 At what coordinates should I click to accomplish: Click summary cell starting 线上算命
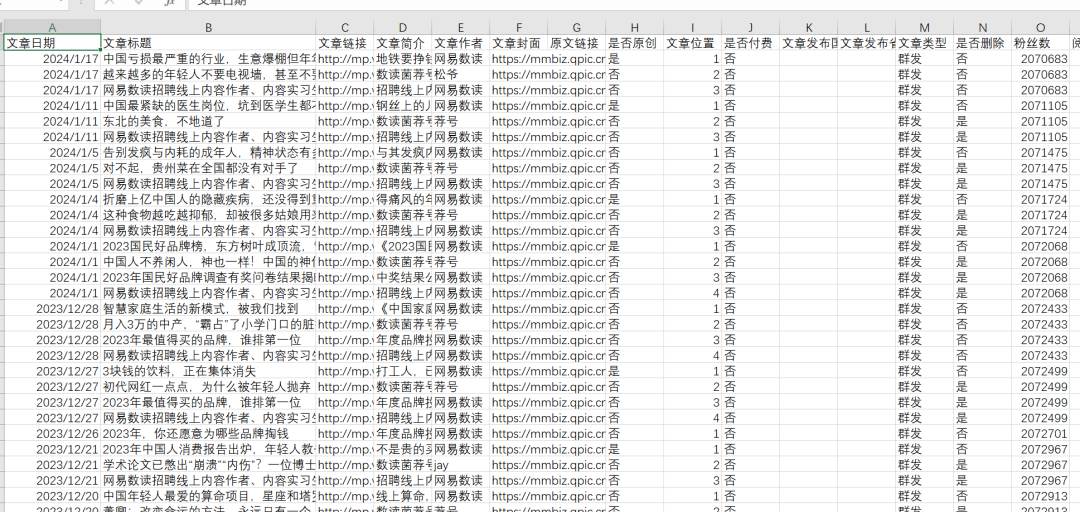(x=403, y=496)
